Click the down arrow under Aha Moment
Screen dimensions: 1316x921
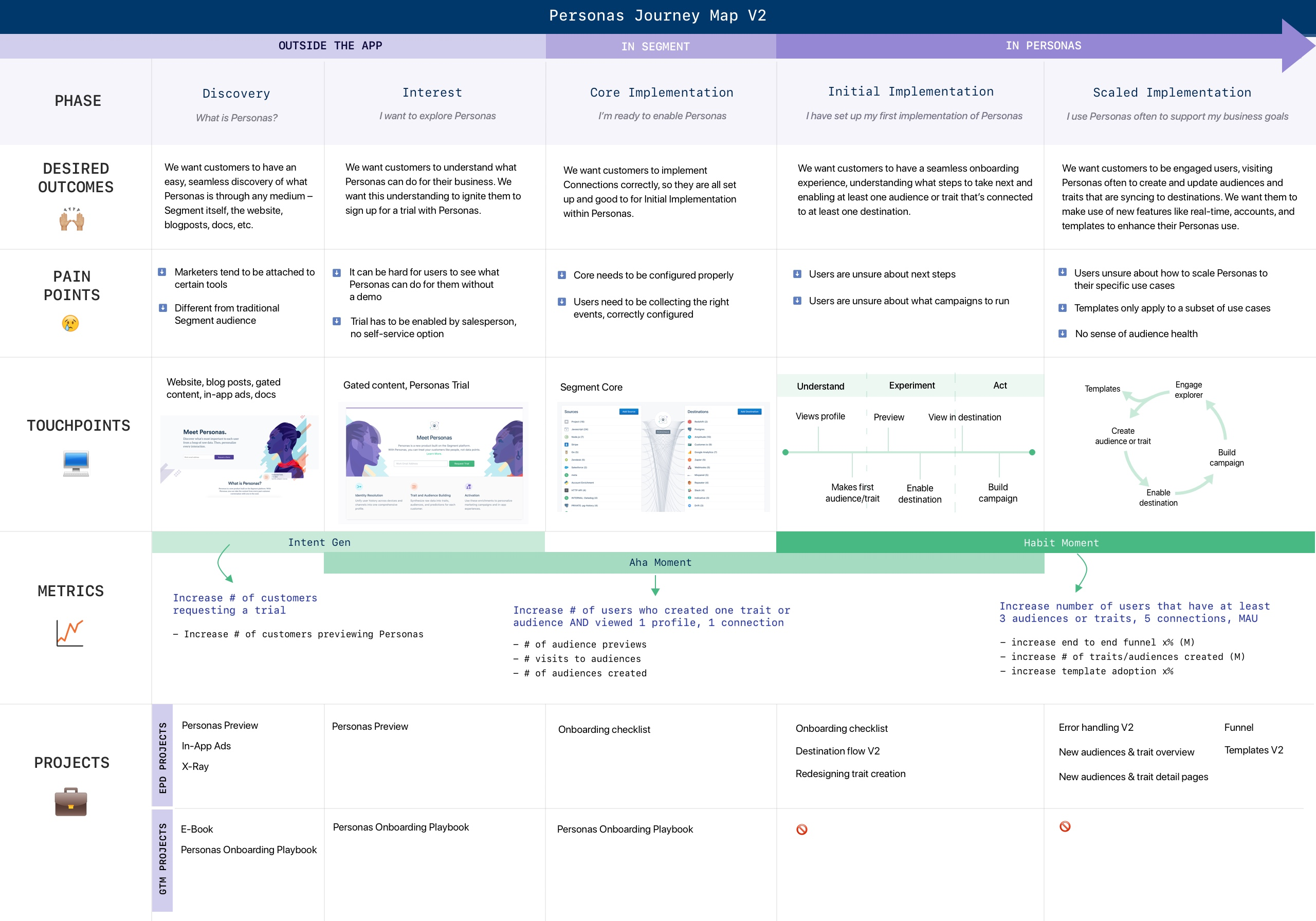click(655, 585)
